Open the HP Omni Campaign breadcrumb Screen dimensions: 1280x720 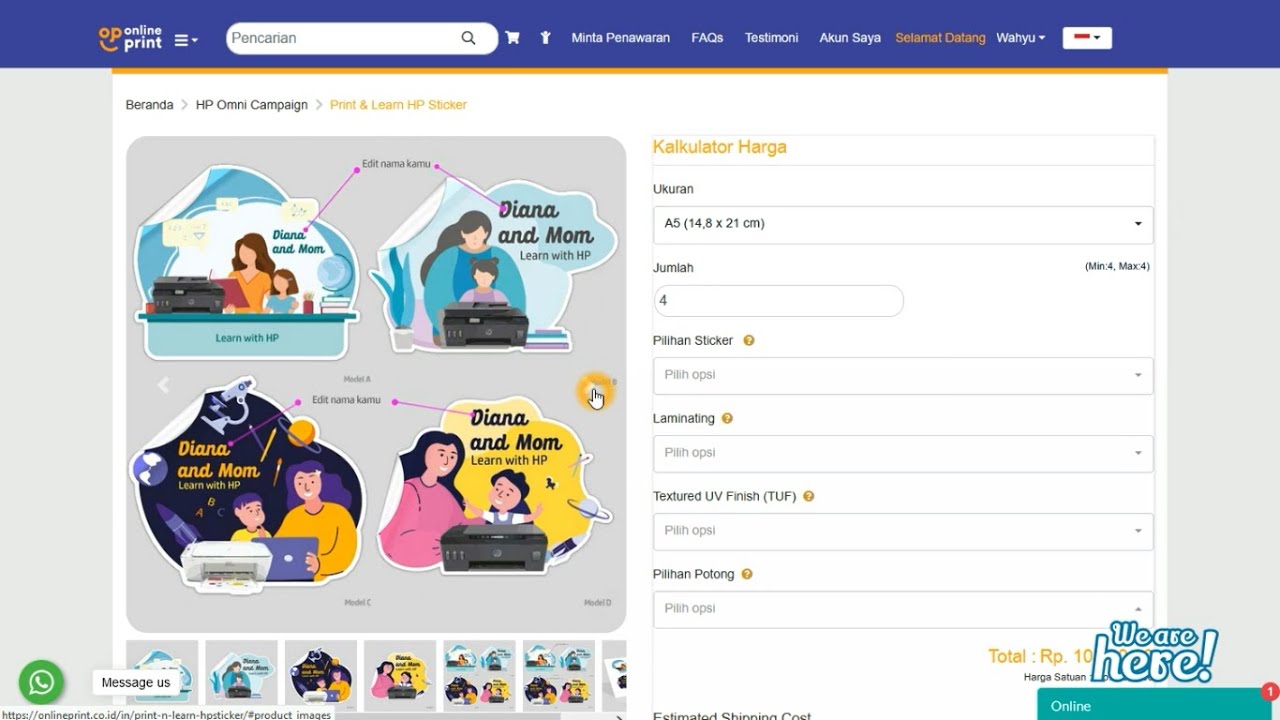[252, 105]
